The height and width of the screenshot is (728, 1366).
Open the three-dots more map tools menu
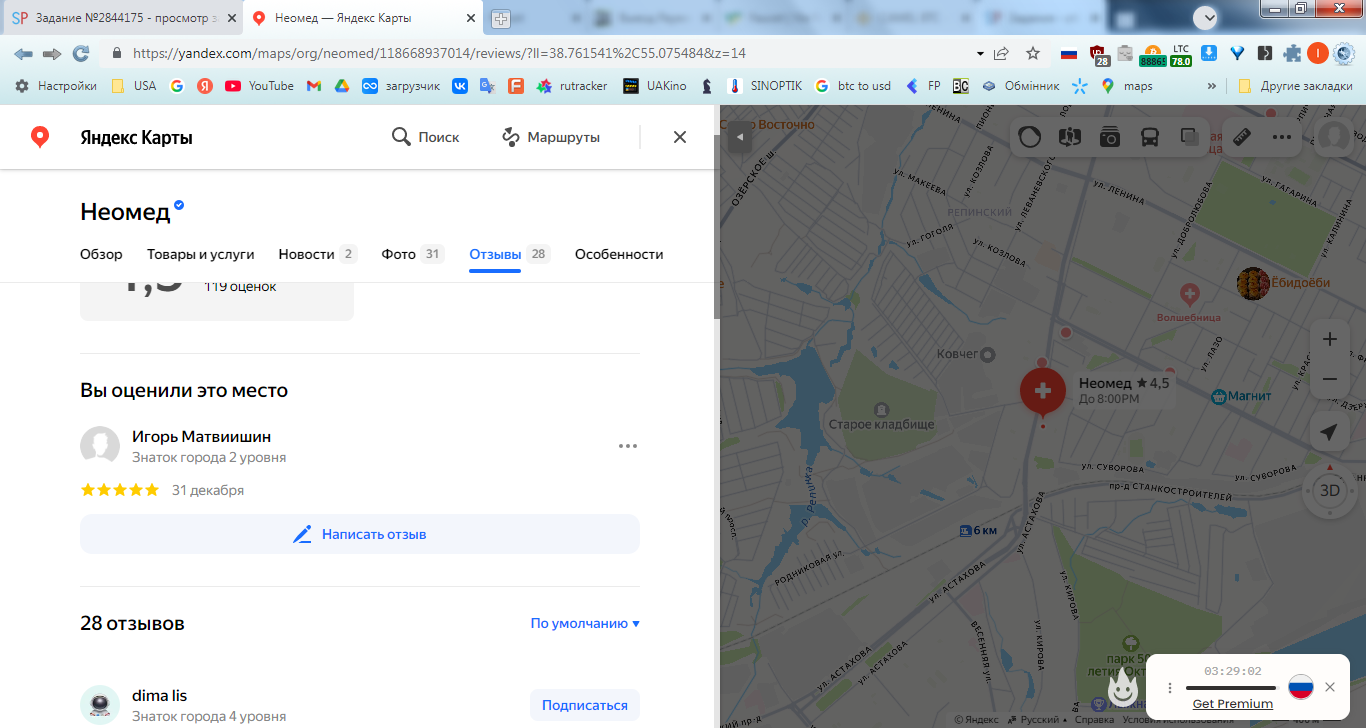(x=1282, y=137)
